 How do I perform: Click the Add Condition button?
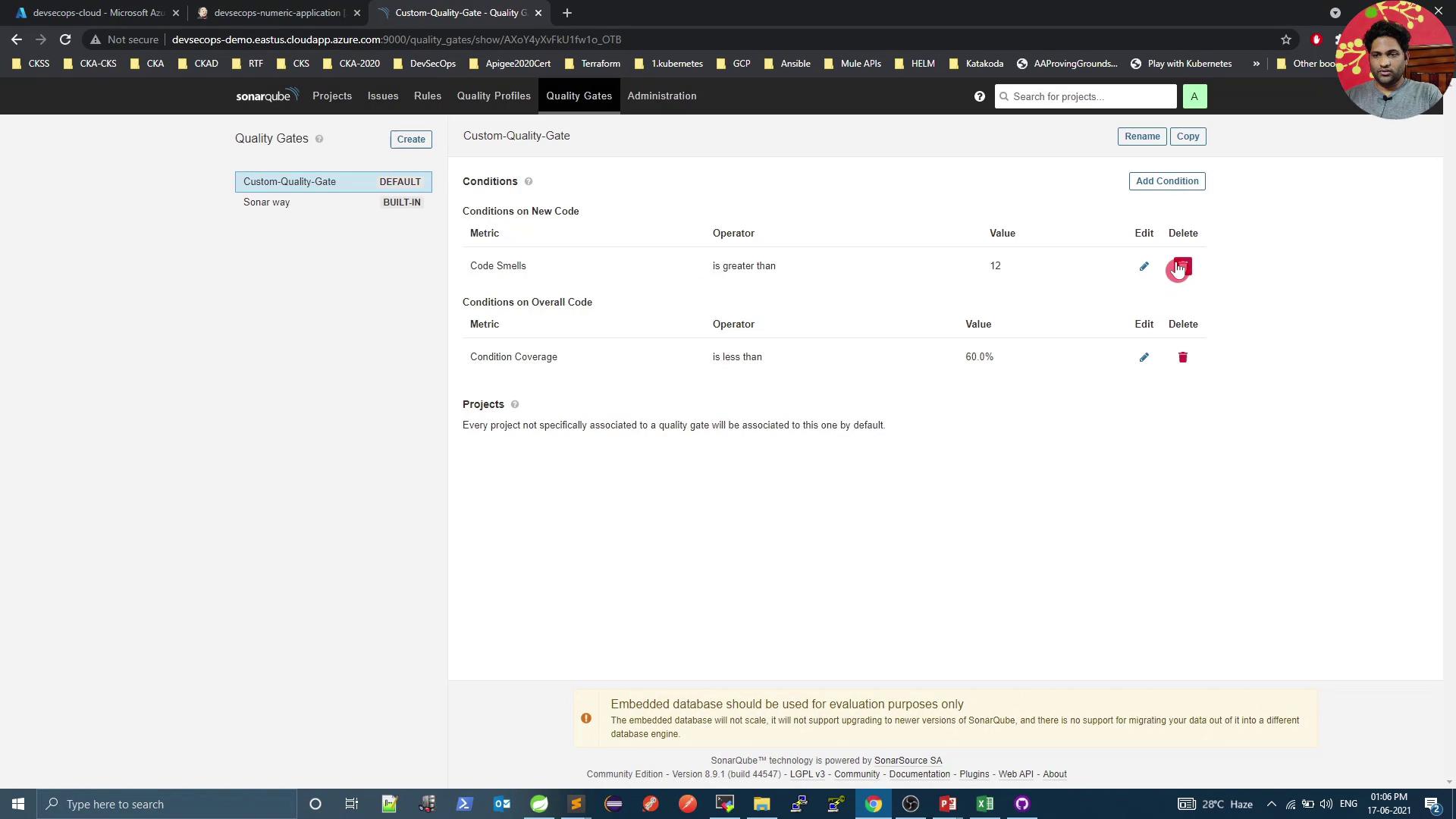pyautogui.click(x=1166, y=181)
